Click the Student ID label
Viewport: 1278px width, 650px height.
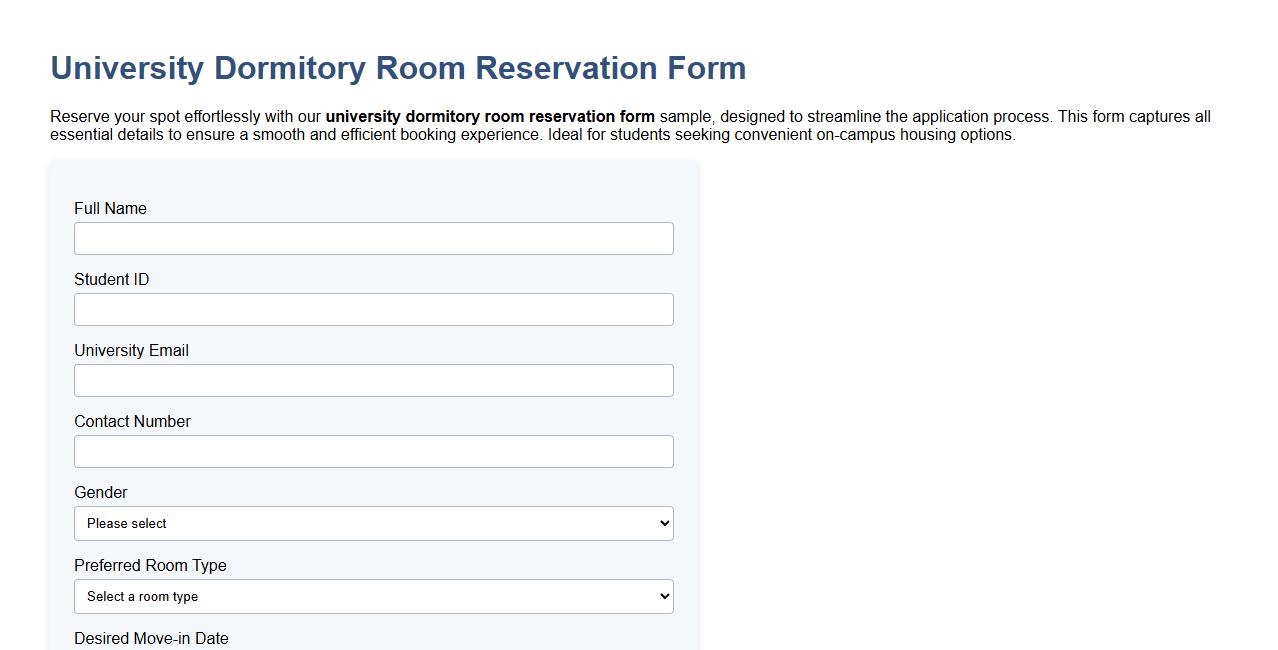pyautogui.click(x=110, y=279)
